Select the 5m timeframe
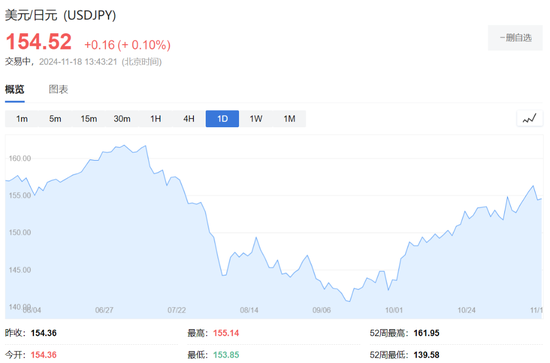Image resolution: width=550 pixels, height=363 pixels. [x=55, y=119]
